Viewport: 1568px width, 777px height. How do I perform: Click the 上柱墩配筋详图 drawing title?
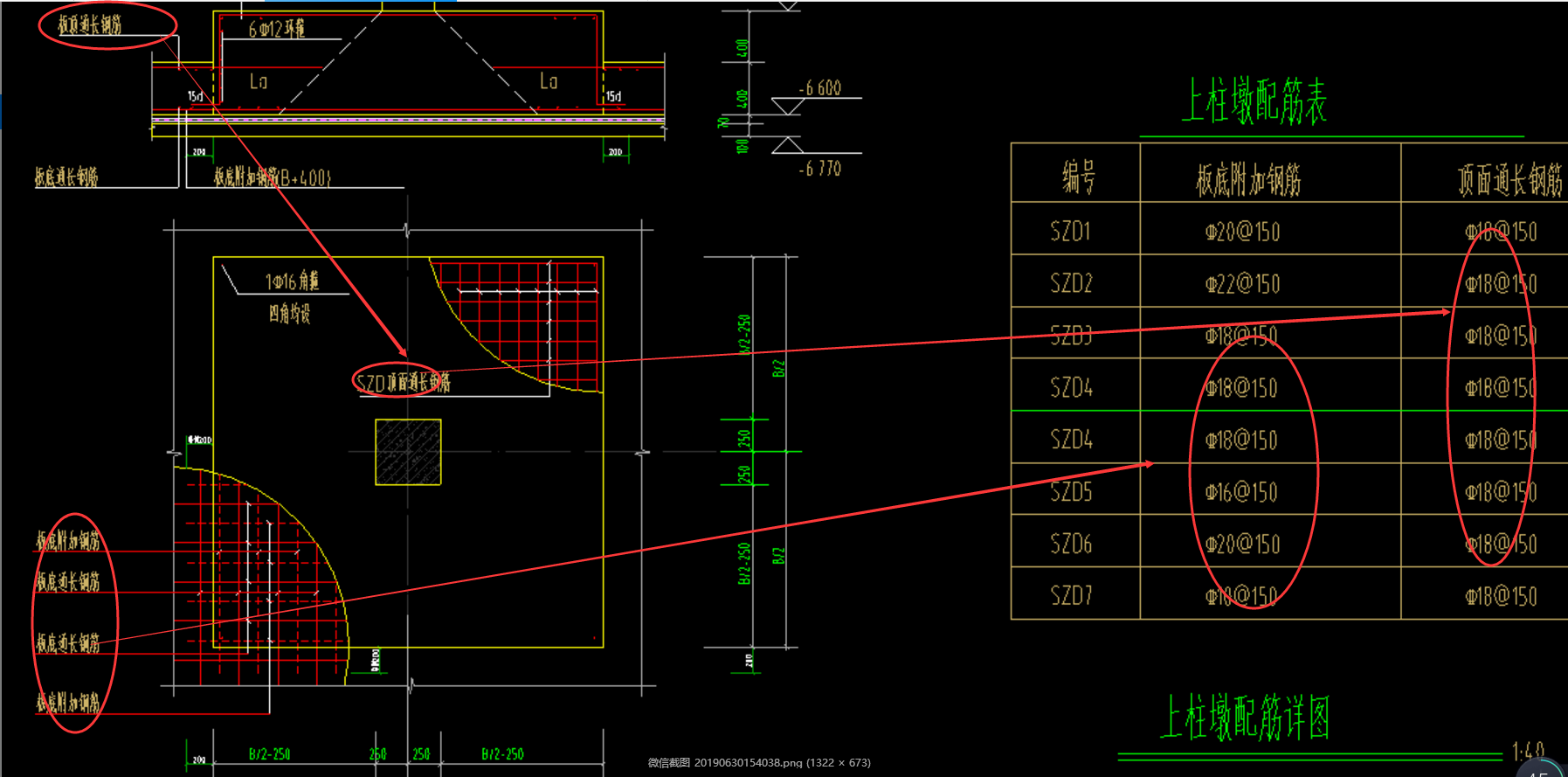[x=1245, y=718]
